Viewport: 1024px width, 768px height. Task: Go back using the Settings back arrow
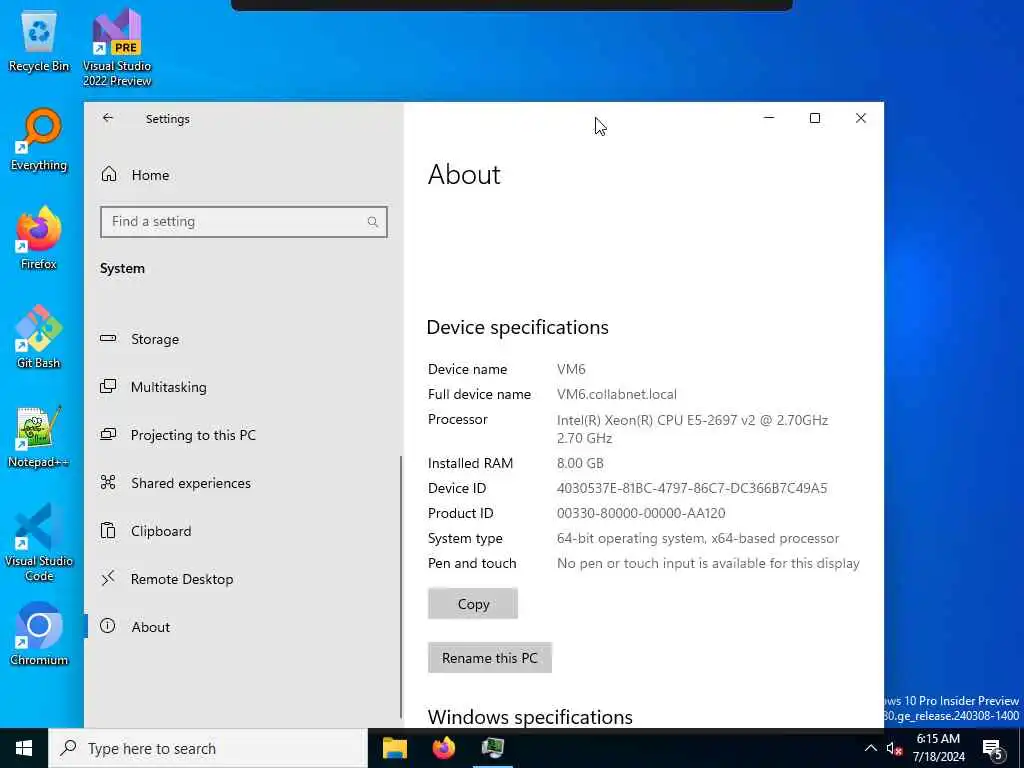pos(108,118)
